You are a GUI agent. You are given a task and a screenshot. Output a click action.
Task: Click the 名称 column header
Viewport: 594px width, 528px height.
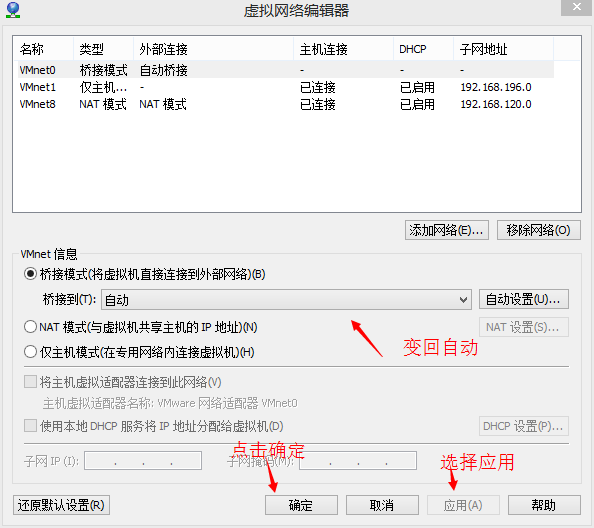(43, 49)
